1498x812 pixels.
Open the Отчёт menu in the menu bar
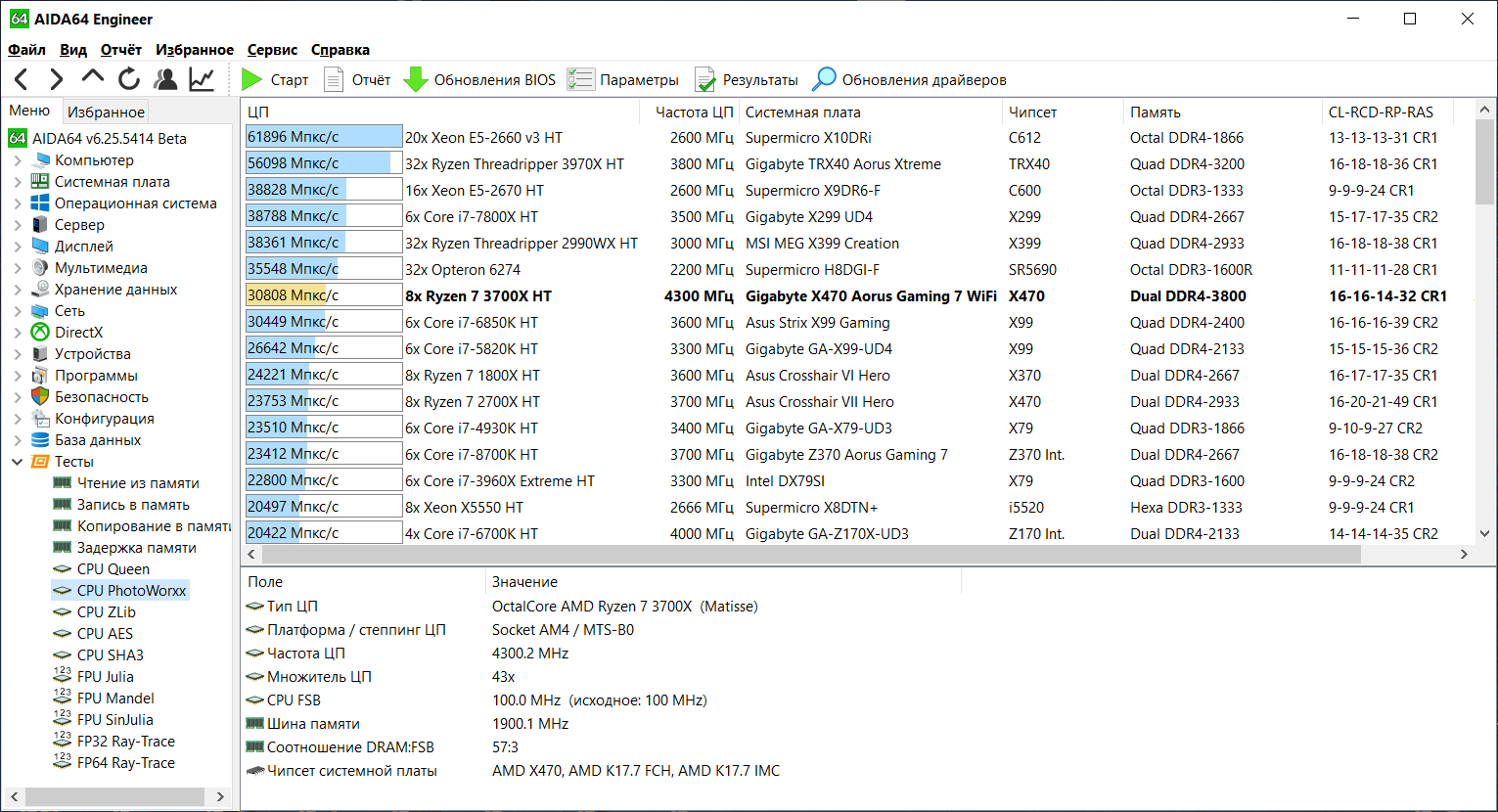pos(121,50)
